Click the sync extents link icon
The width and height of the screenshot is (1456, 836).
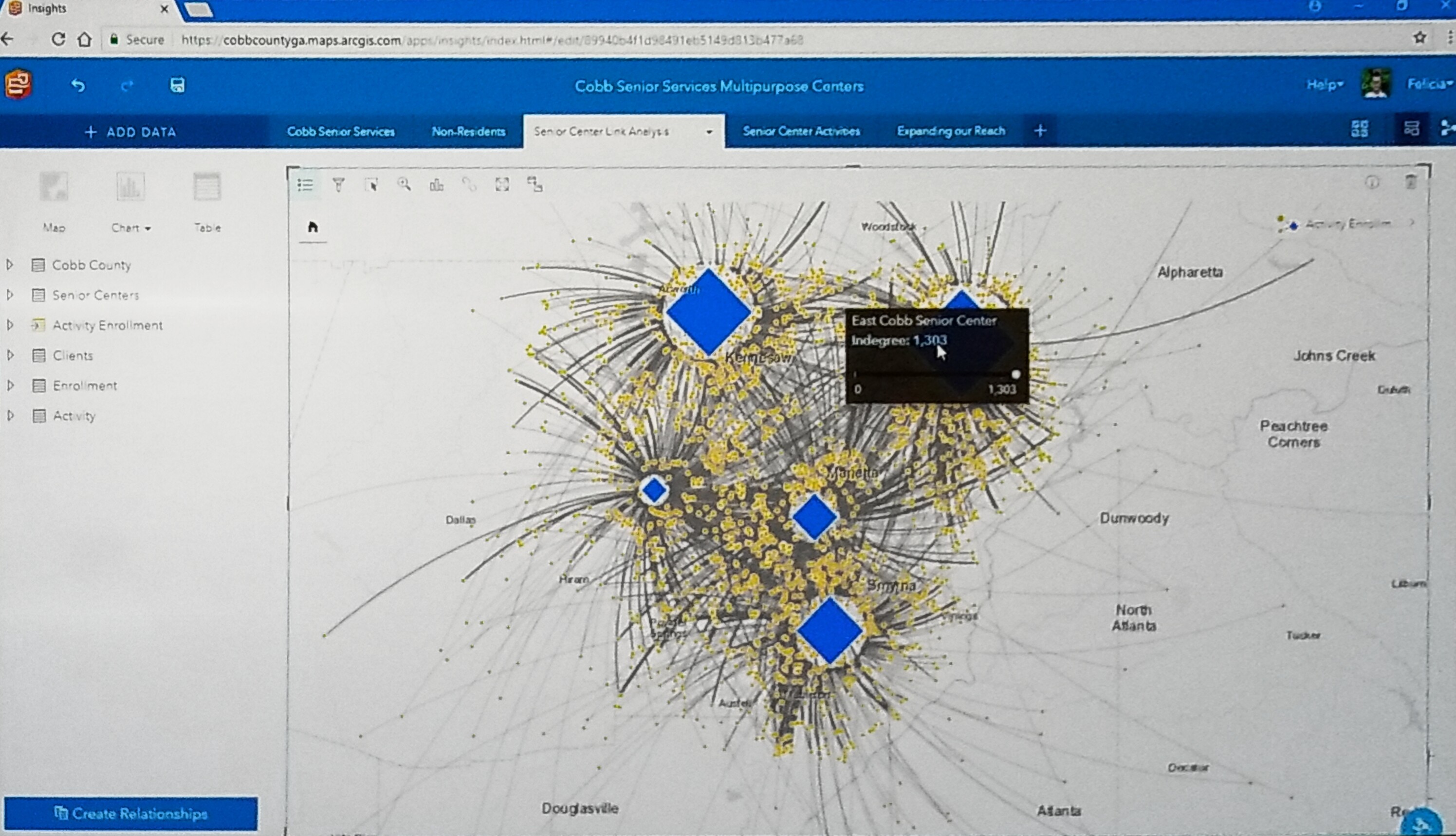coord(469,185)
